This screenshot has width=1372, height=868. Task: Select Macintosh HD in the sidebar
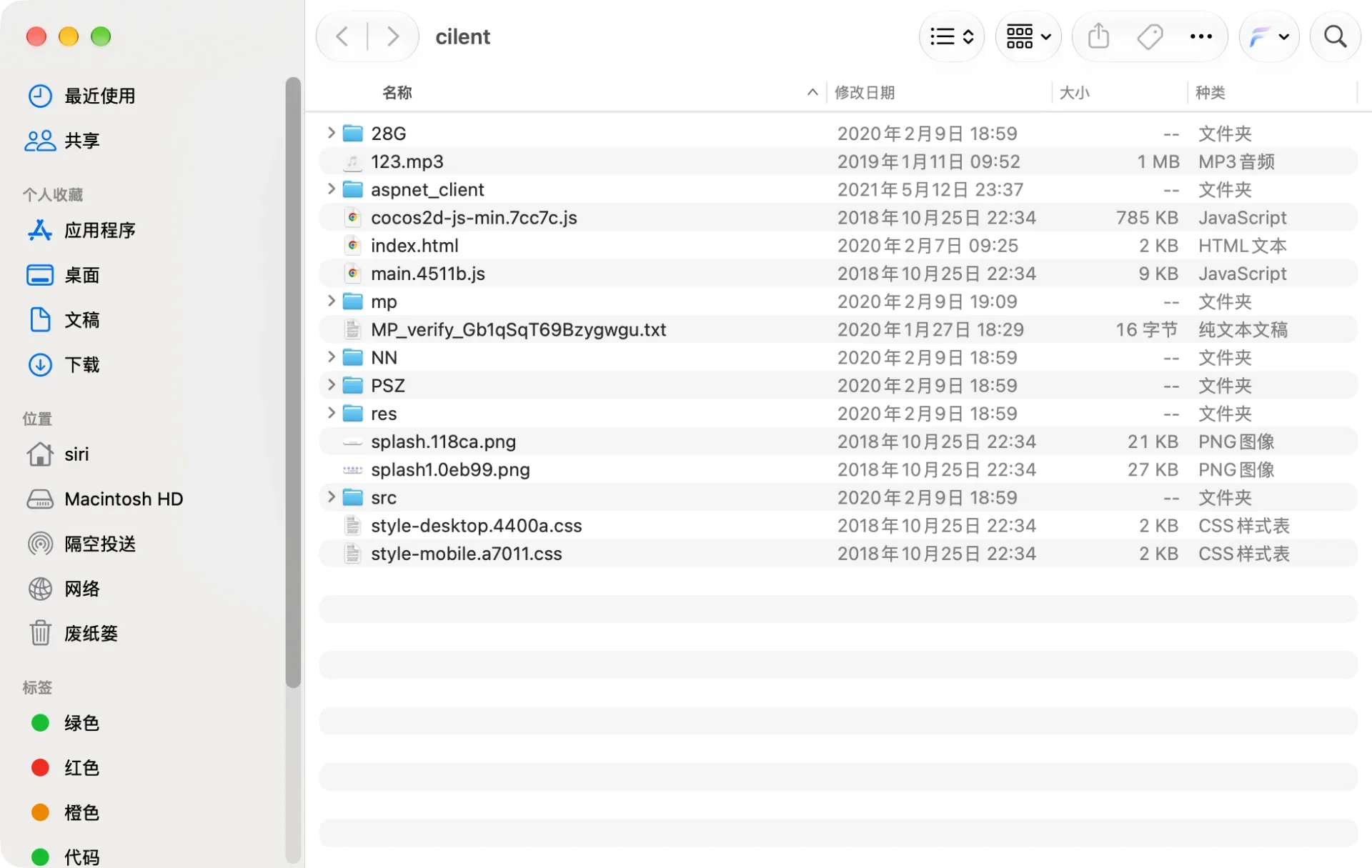click(104, 499)
